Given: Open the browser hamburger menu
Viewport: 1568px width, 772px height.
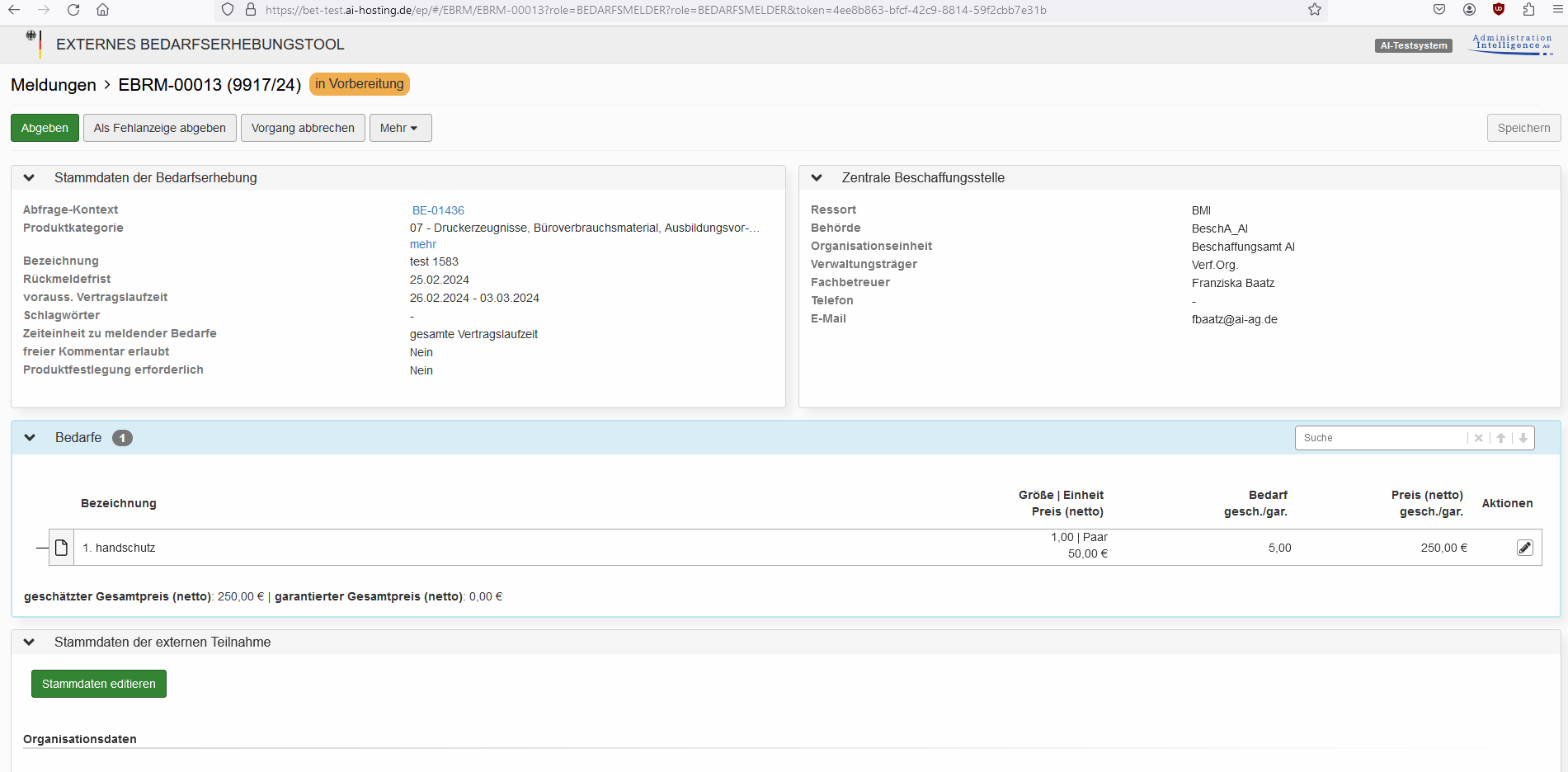Looking at the screenshot, I should (1557, 10).
